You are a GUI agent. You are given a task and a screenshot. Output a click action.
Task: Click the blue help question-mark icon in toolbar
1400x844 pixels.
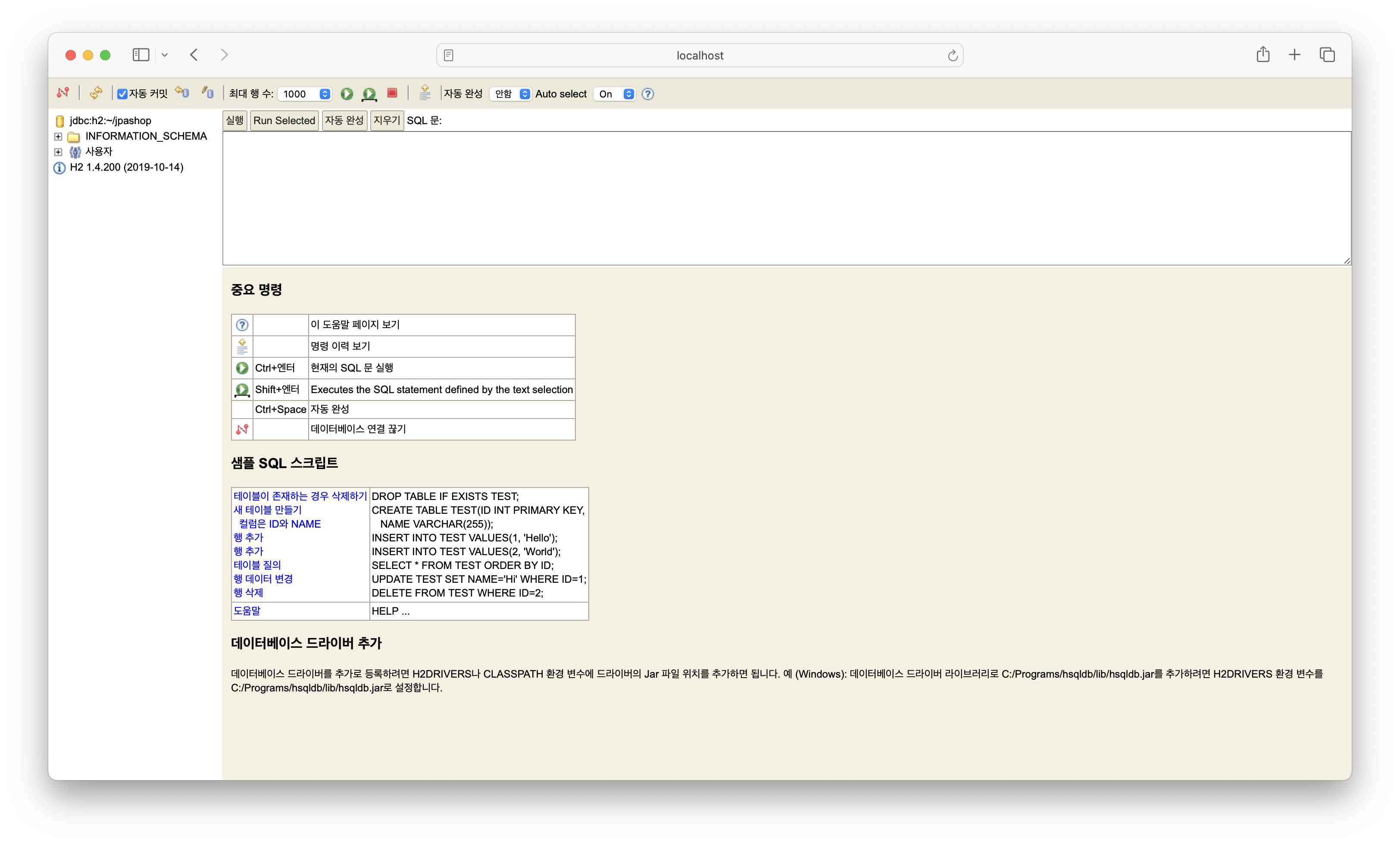(648, 94)
